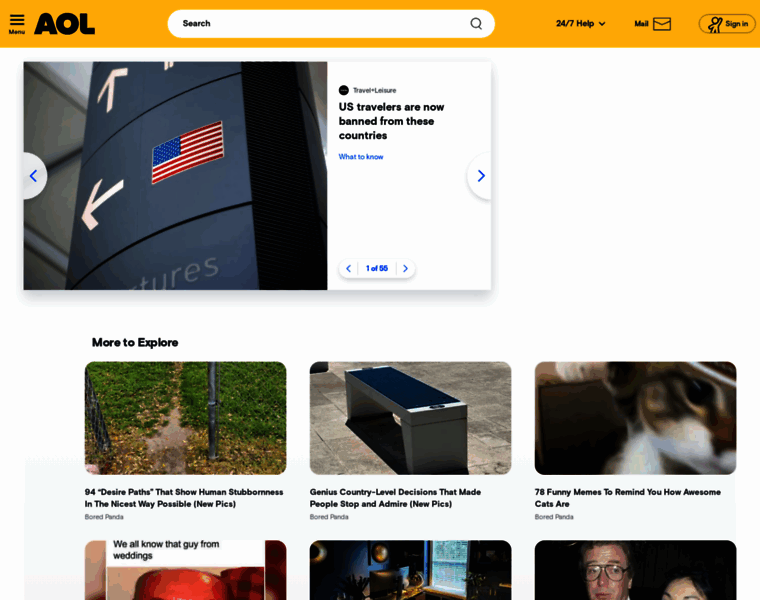Click Bored Panda under Funny Memes article
Image resolution: width=760 pixels, height=600 pixels.
pos(554,517)
